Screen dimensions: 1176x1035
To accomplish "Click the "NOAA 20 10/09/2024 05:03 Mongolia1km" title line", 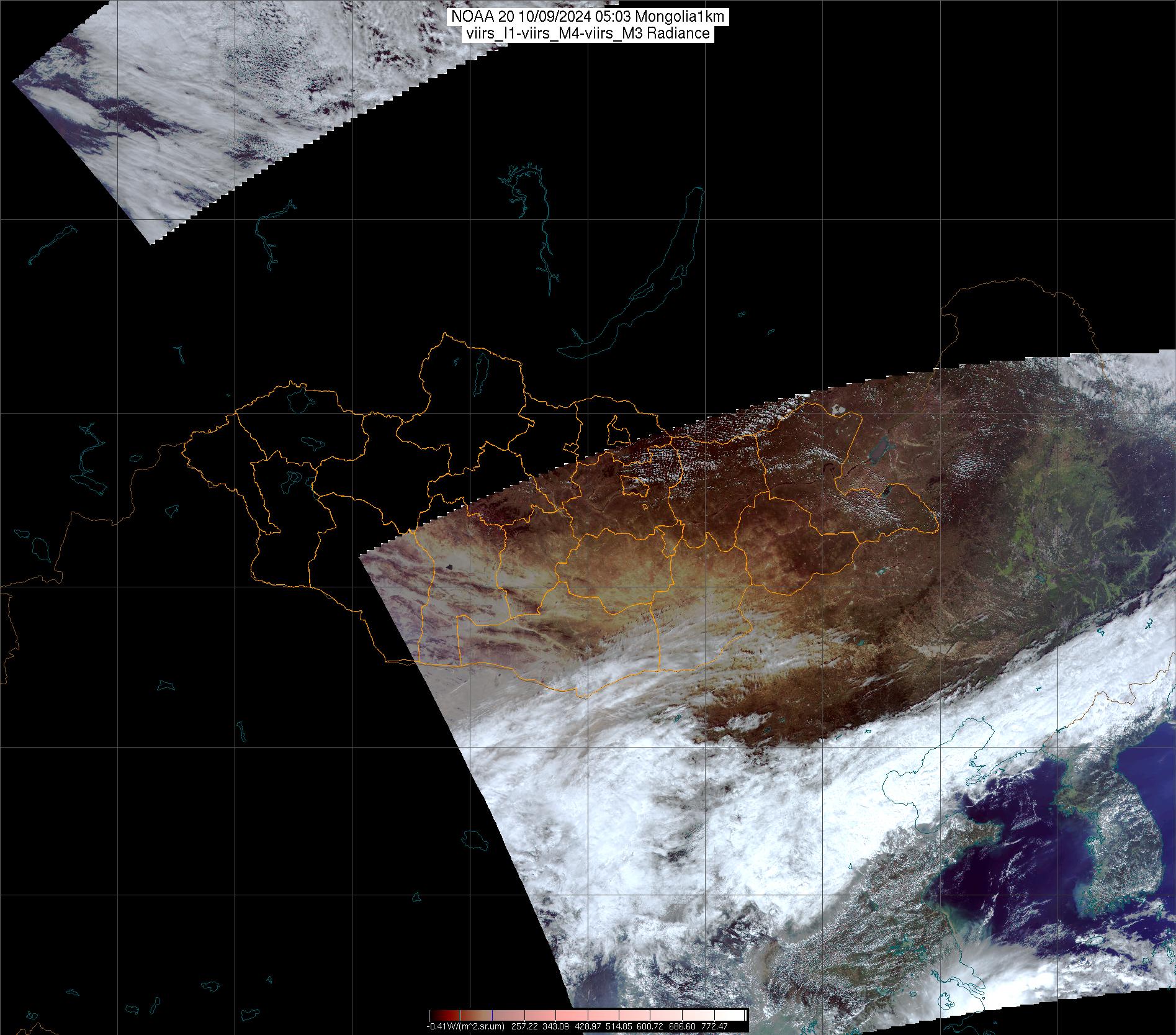I will [588, 17].
